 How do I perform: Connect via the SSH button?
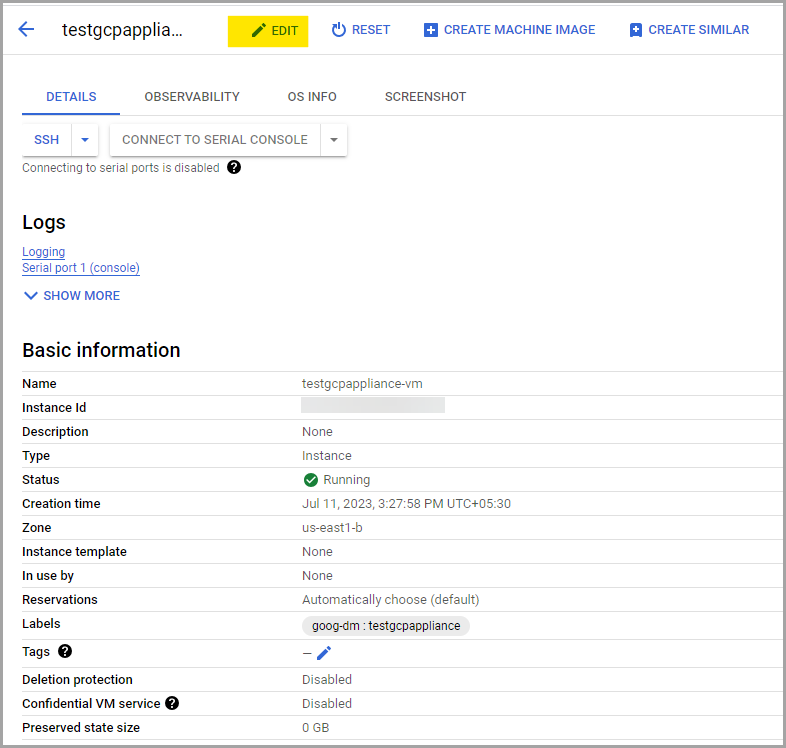pyautogui.click(x=47, y=140)
